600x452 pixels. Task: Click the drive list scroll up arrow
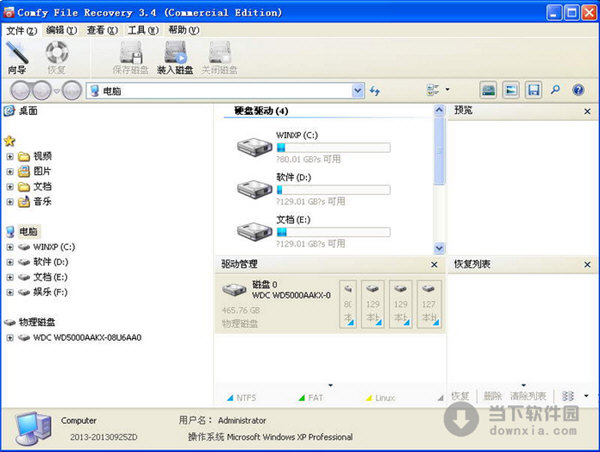(x=439, y=111)
